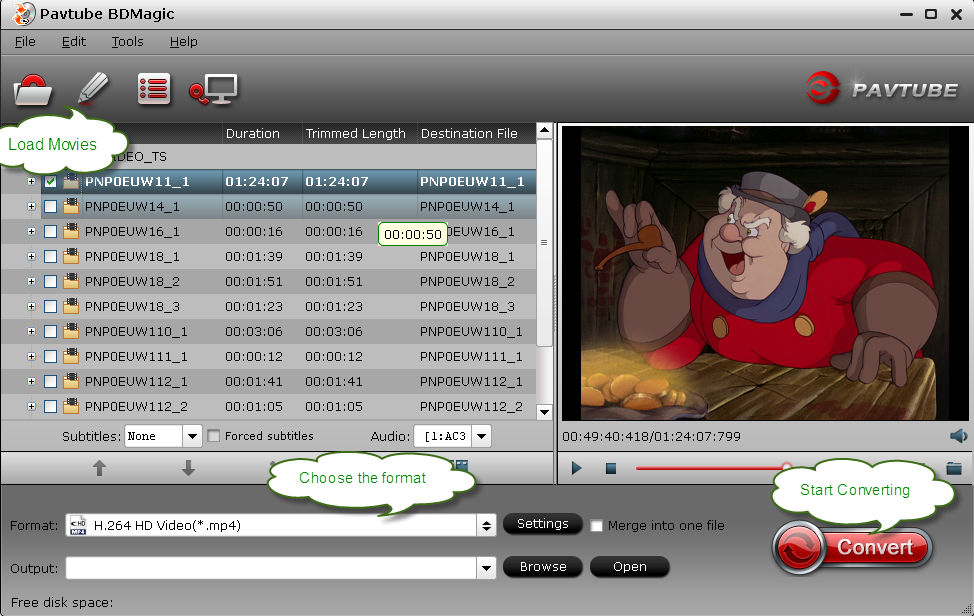Move selected title down with arrow
Screen dimensions: 974x616
click(188, 468)
